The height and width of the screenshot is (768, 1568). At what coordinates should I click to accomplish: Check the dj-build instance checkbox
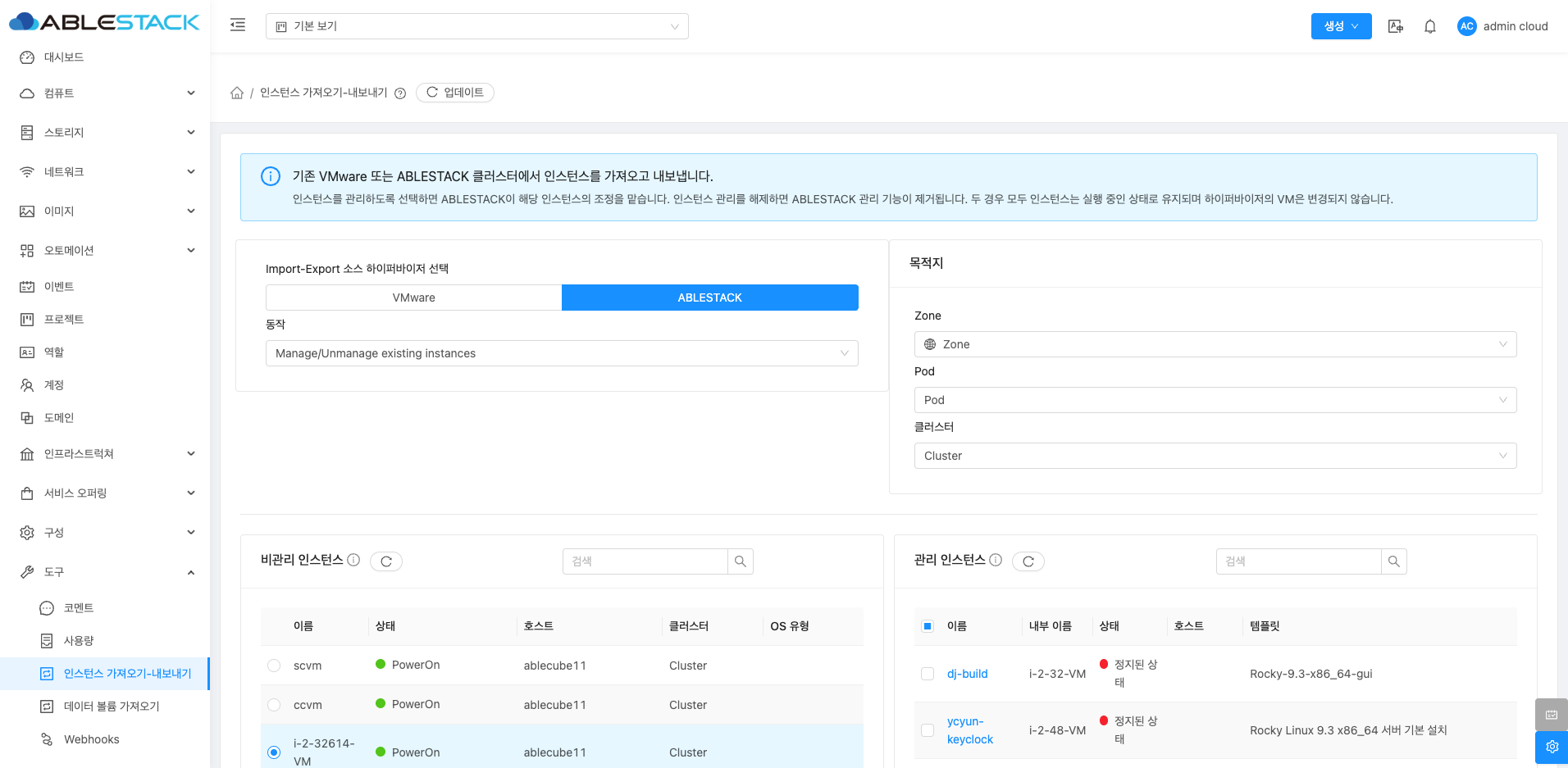(x=928, y=674)
